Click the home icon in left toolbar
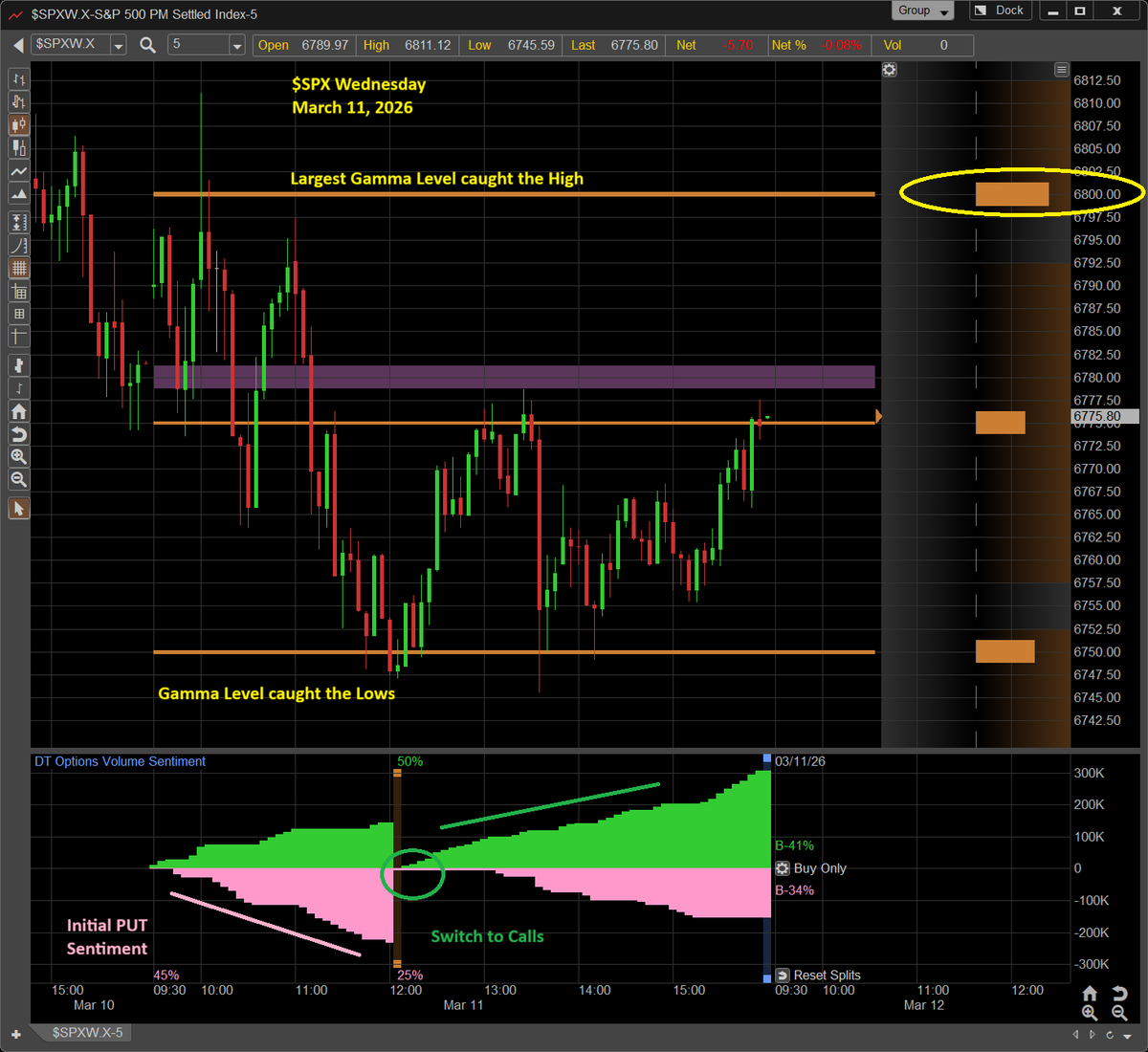The image size is (1148, 1052). [18, 411]
